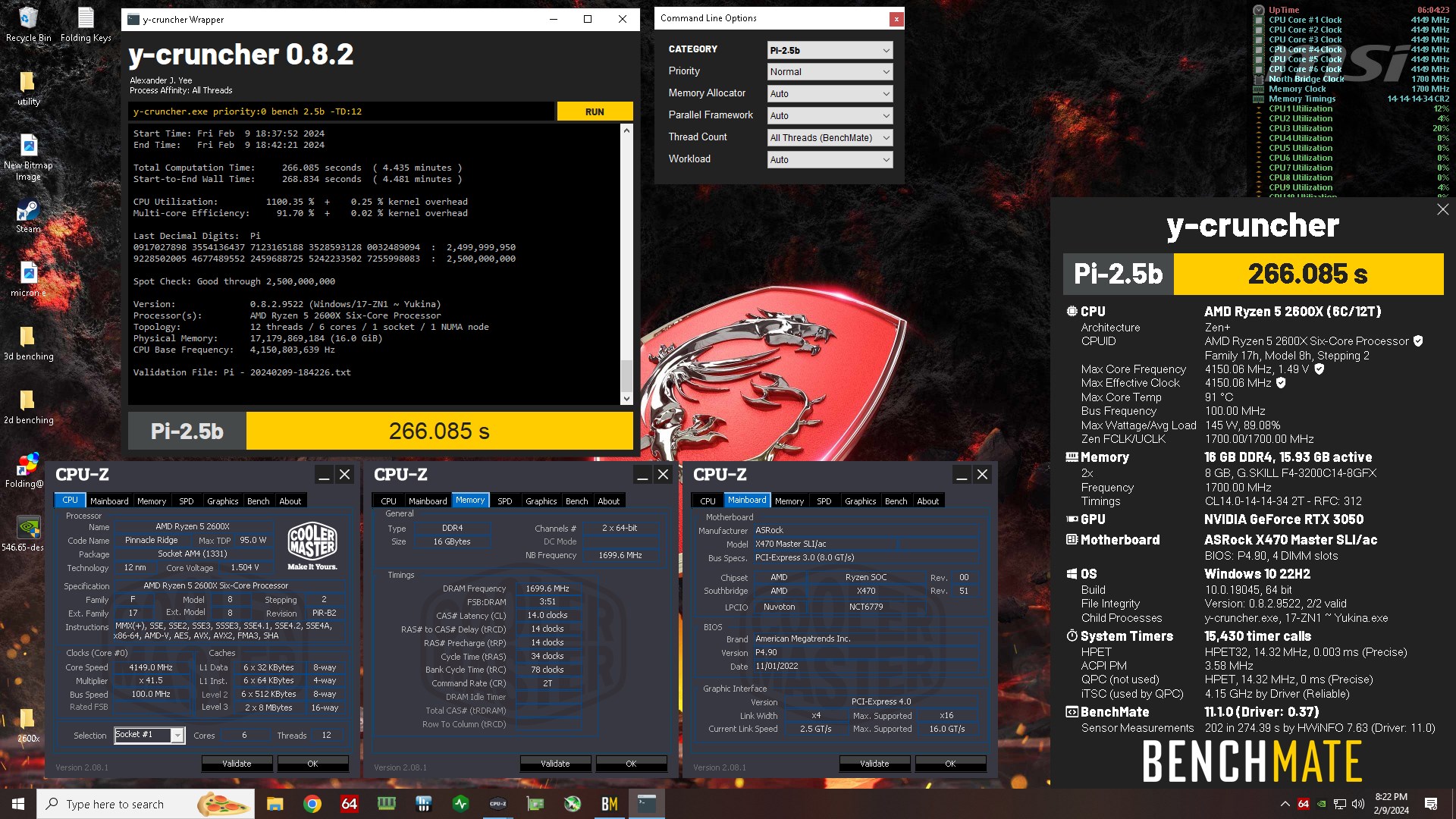The width and height of the screenshot is (1456, 819).
Task: Open CPU tab in middle CPU-Z window
Action: click(388, 501)
